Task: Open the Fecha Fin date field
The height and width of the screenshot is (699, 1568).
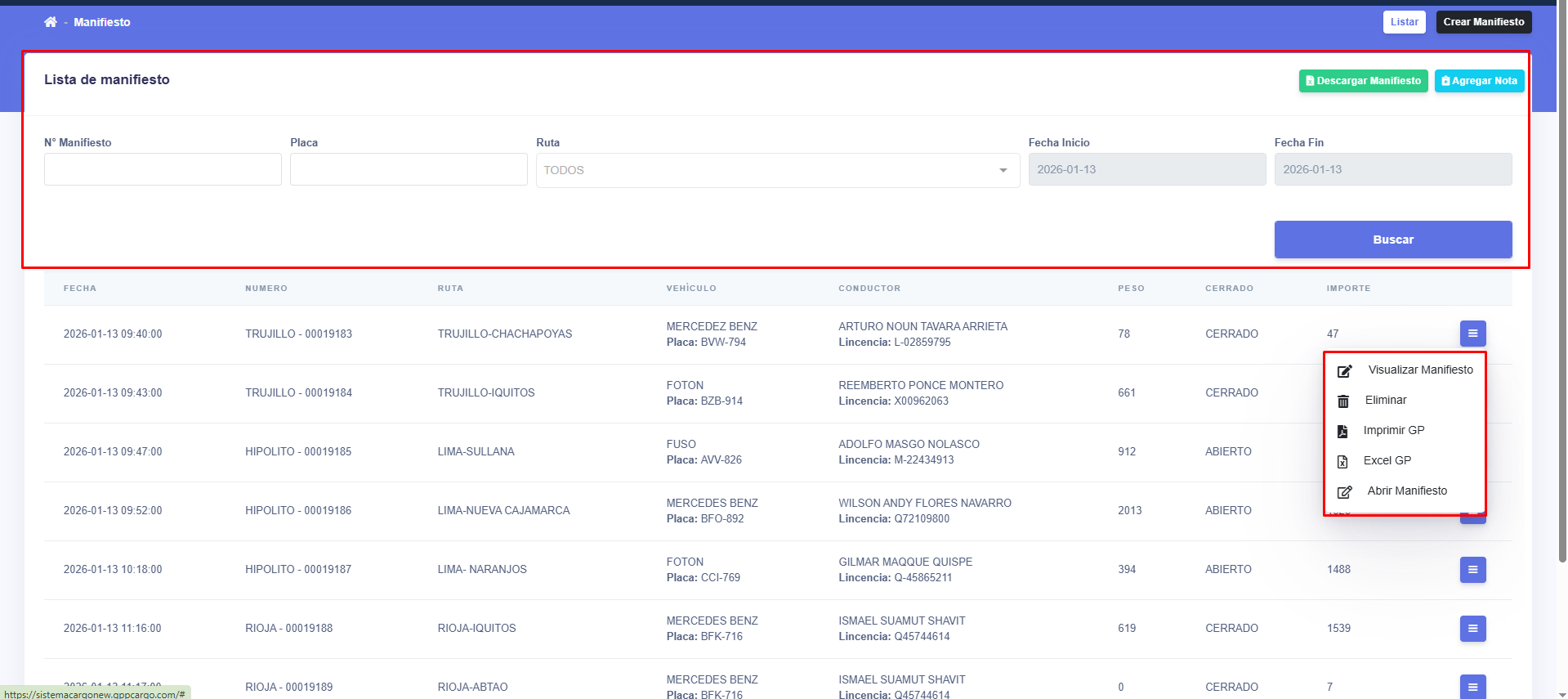Action: [1392, 169]
